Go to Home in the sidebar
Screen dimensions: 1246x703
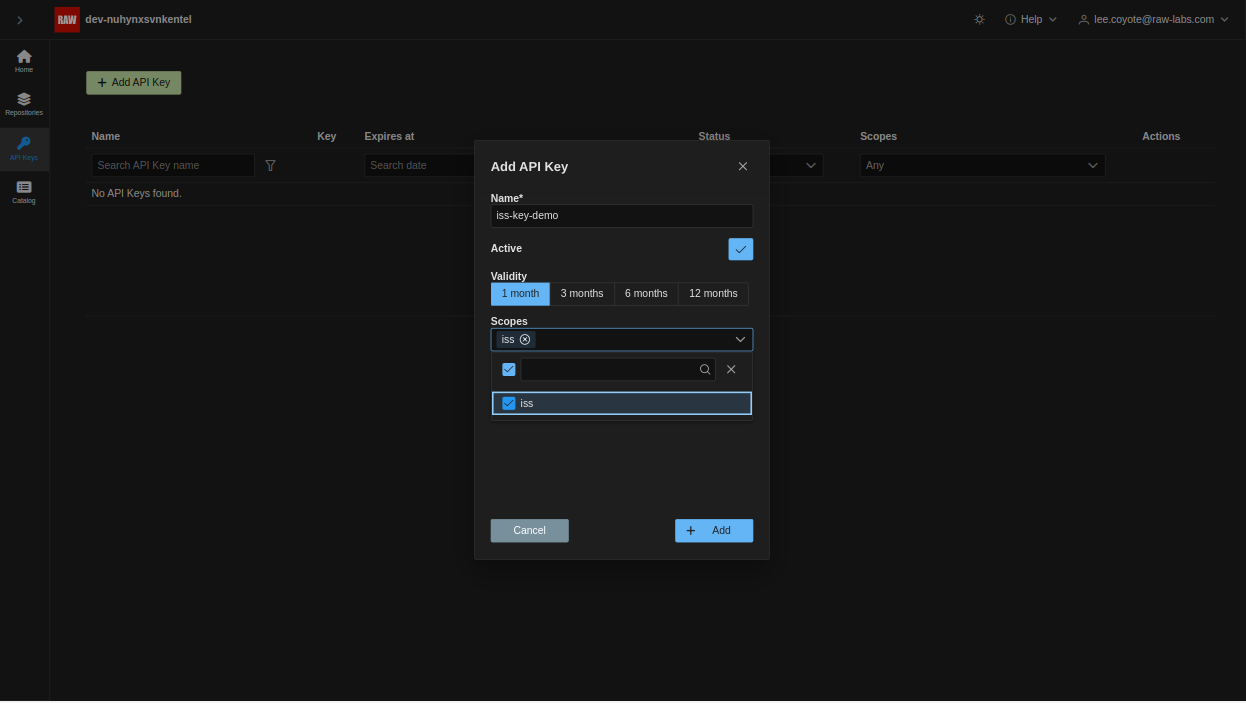point(24,61)
